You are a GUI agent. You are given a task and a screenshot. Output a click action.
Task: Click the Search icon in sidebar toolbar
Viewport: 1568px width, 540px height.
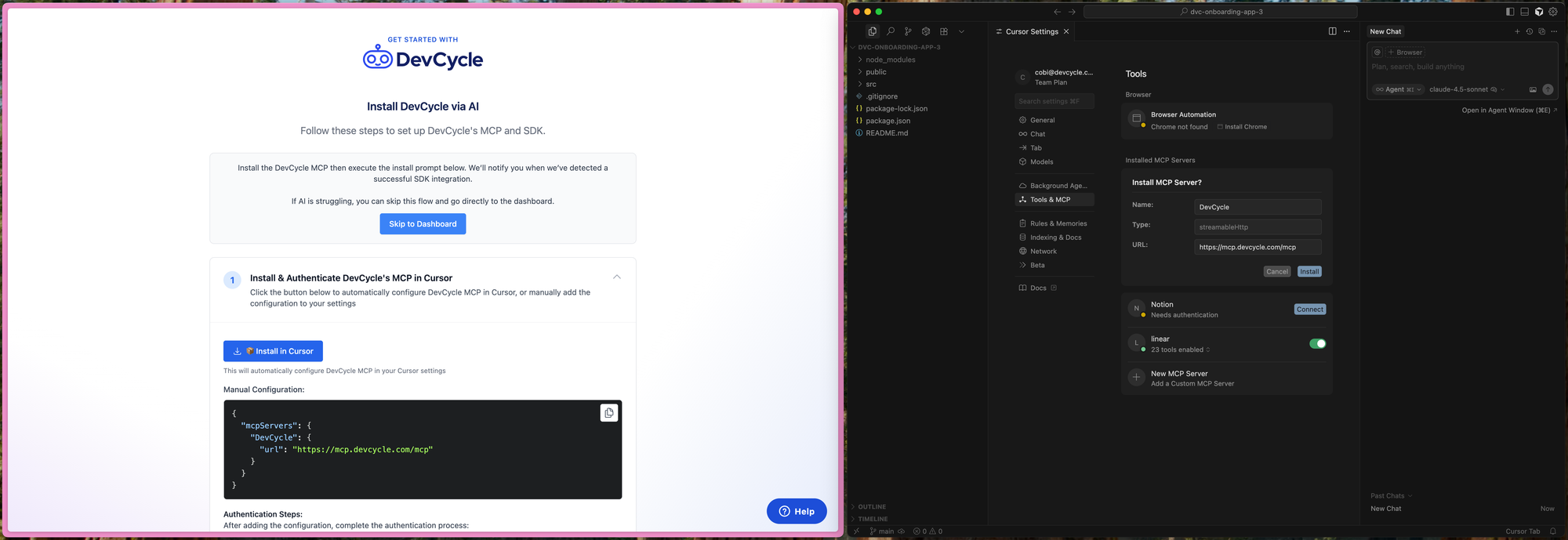click(x=891, y=31)
